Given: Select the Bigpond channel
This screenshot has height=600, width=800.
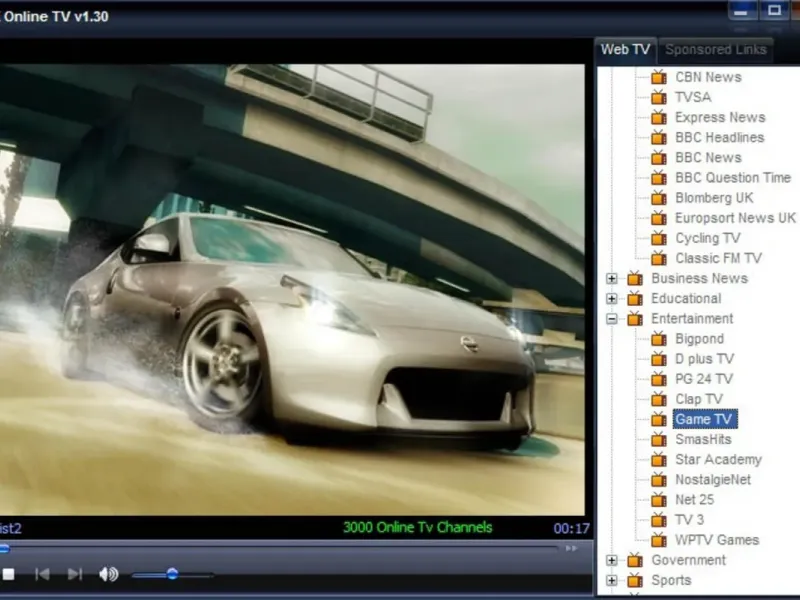Looking at the screenshot, I should click(x=699, y=339).
